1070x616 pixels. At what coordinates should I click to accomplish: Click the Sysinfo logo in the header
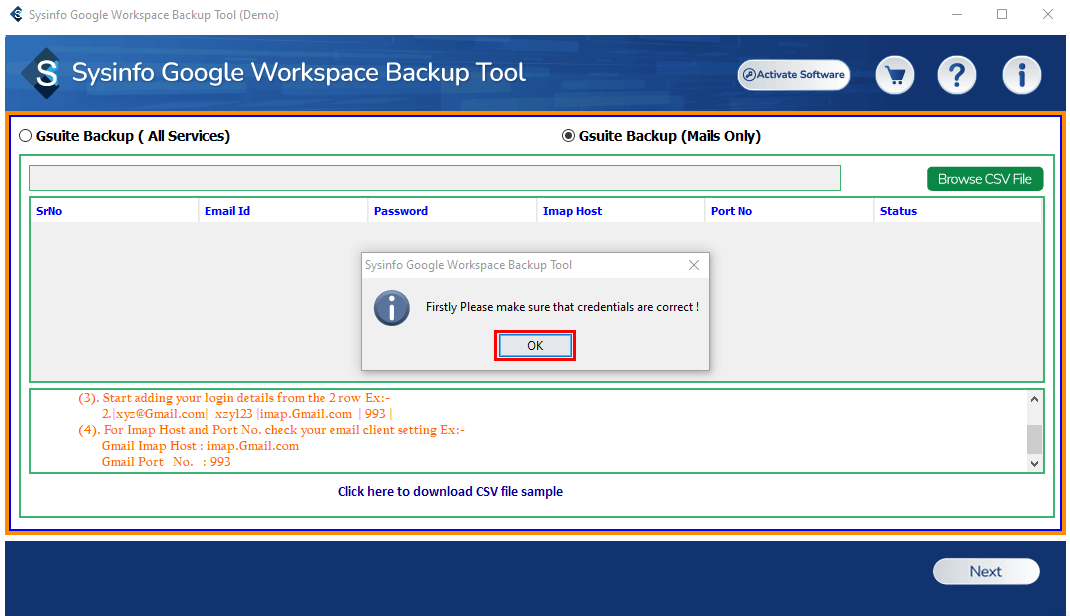42,73
